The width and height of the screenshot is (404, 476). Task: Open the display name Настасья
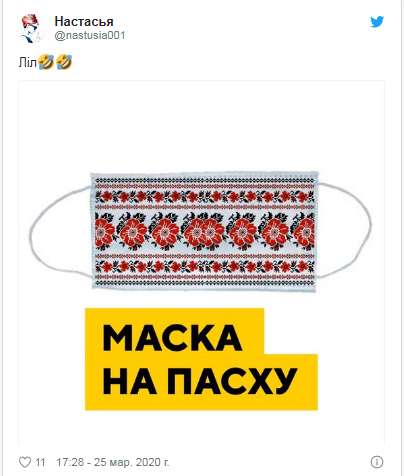tap(84, 22)
